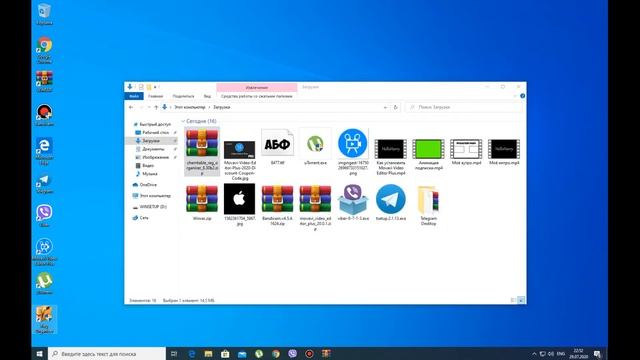
Task: Select the imgingest png with camera logo
Action: coord(353,152)
